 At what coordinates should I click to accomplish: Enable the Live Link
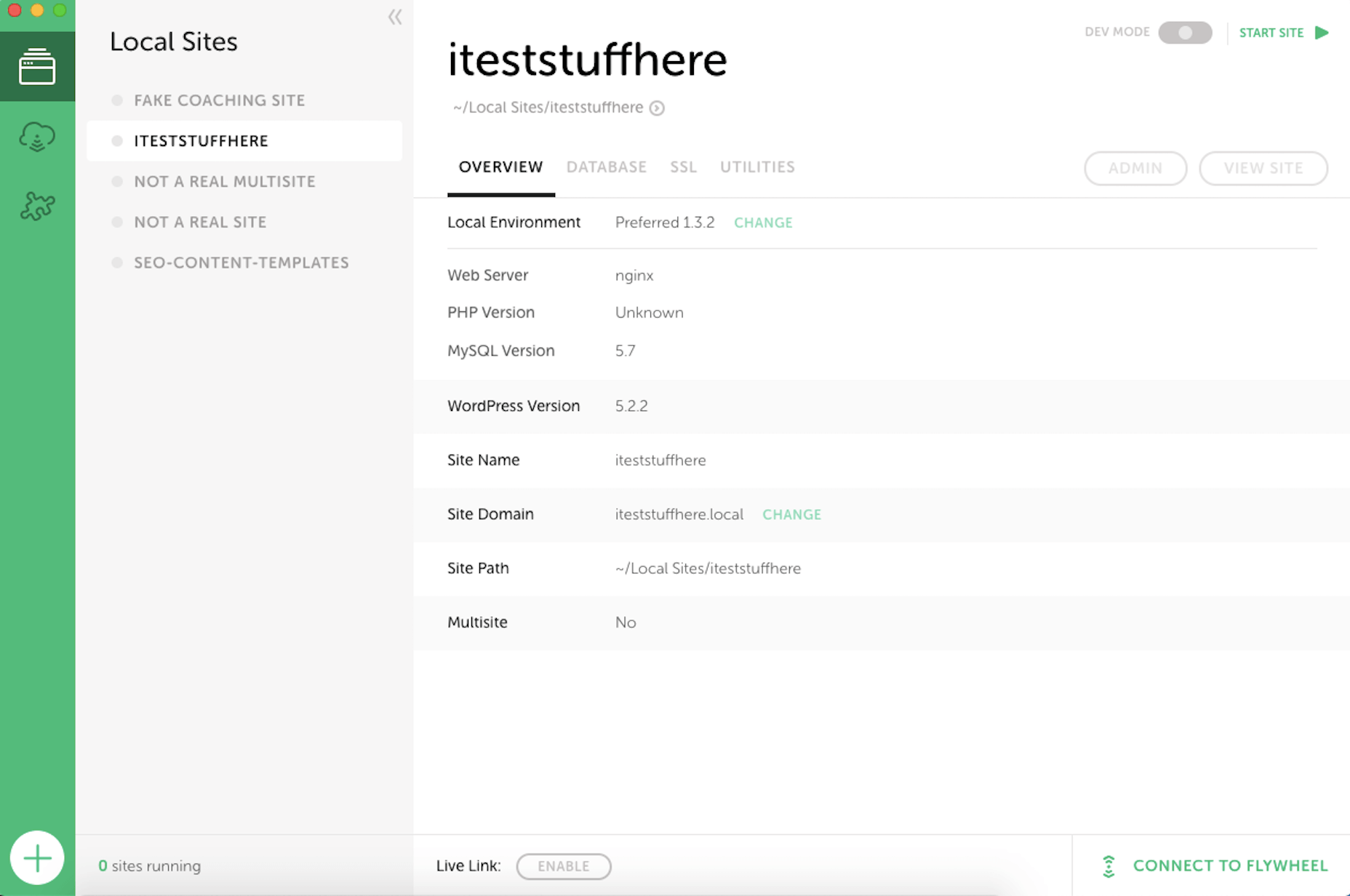[x=564, y=866]
